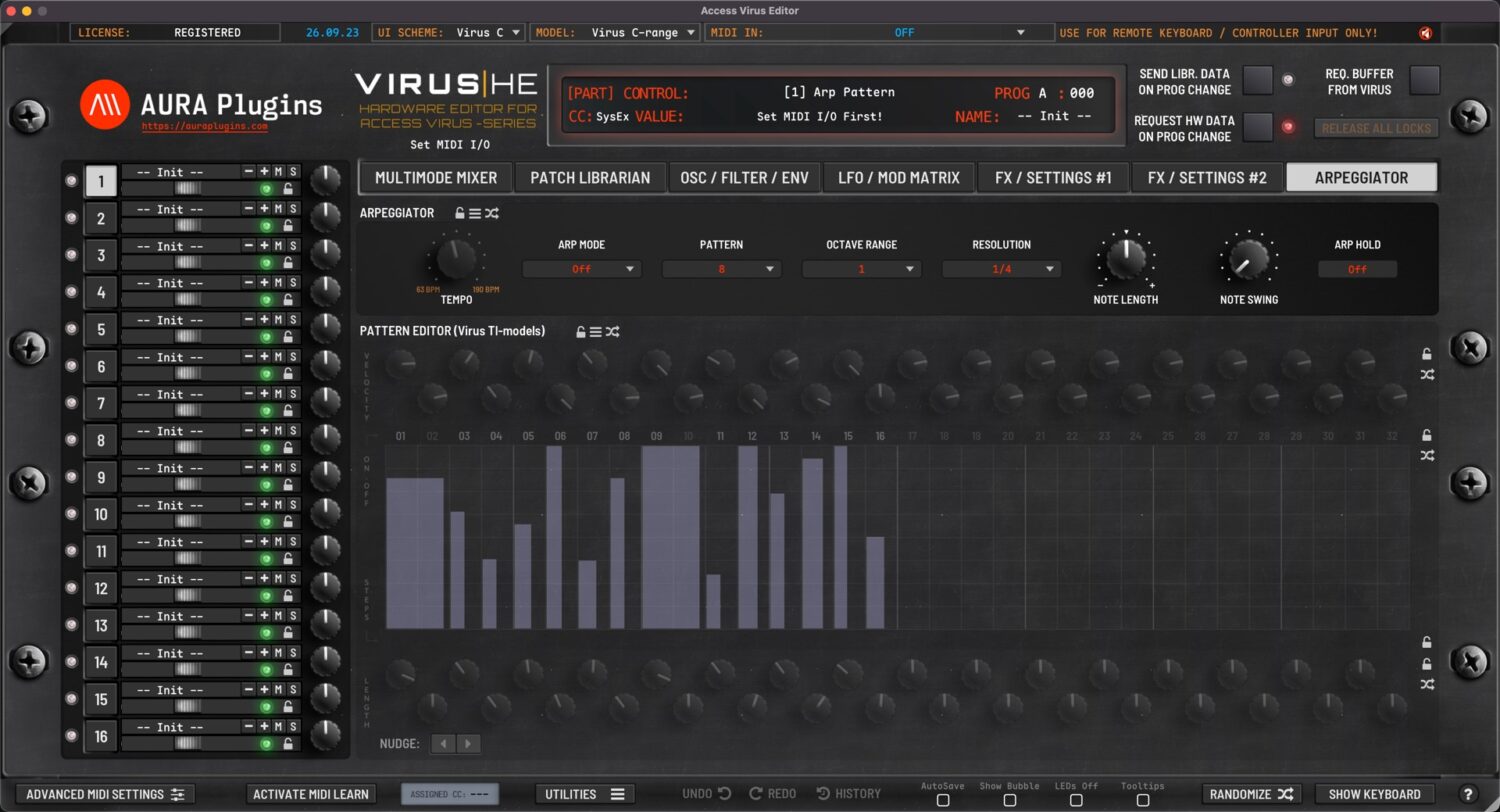
Task: Mute part 1 with the M button
Action: [x=279, y=172]
